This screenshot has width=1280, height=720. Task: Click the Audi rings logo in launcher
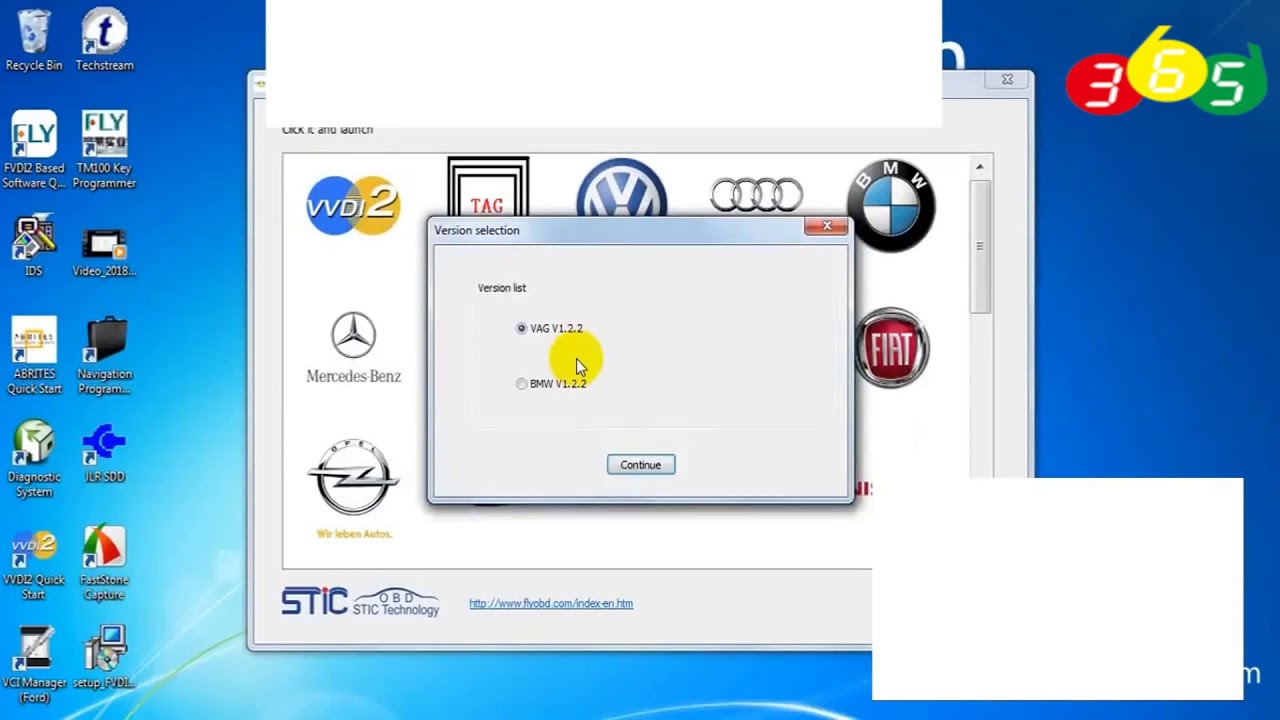(756, 195)
